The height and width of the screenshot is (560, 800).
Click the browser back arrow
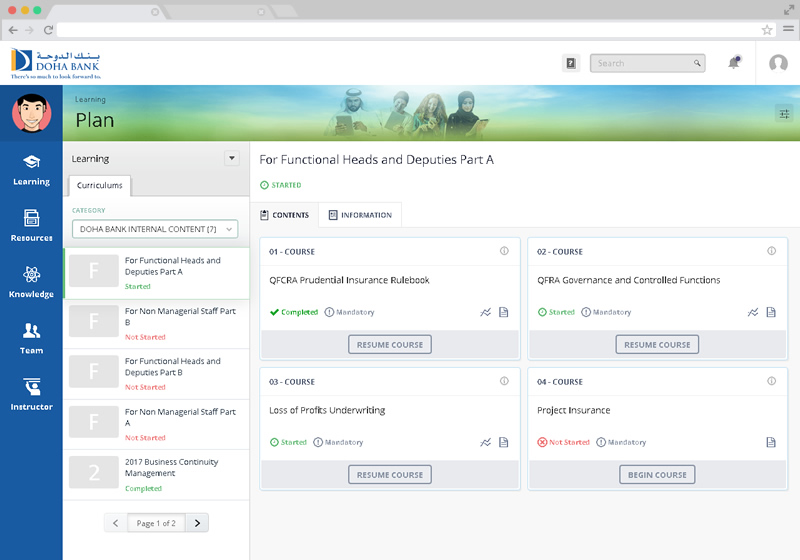pyautogui.click(x=13, y=30)
